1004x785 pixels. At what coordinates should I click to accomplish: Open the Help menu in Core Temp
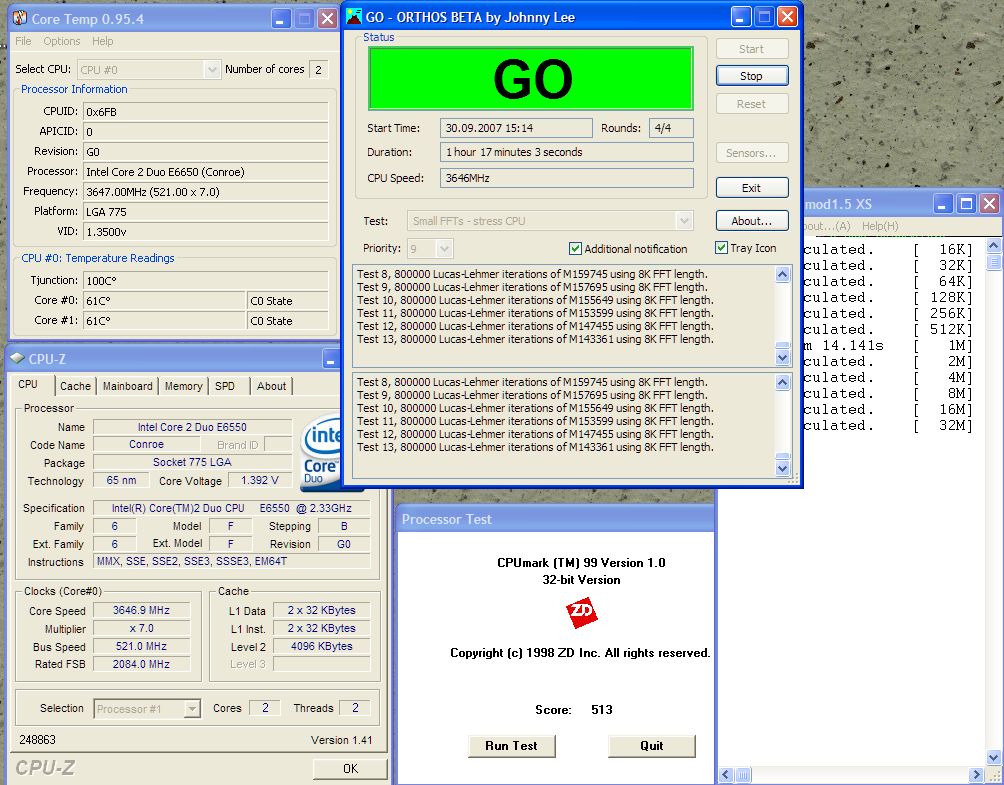(x=102, y=41)
